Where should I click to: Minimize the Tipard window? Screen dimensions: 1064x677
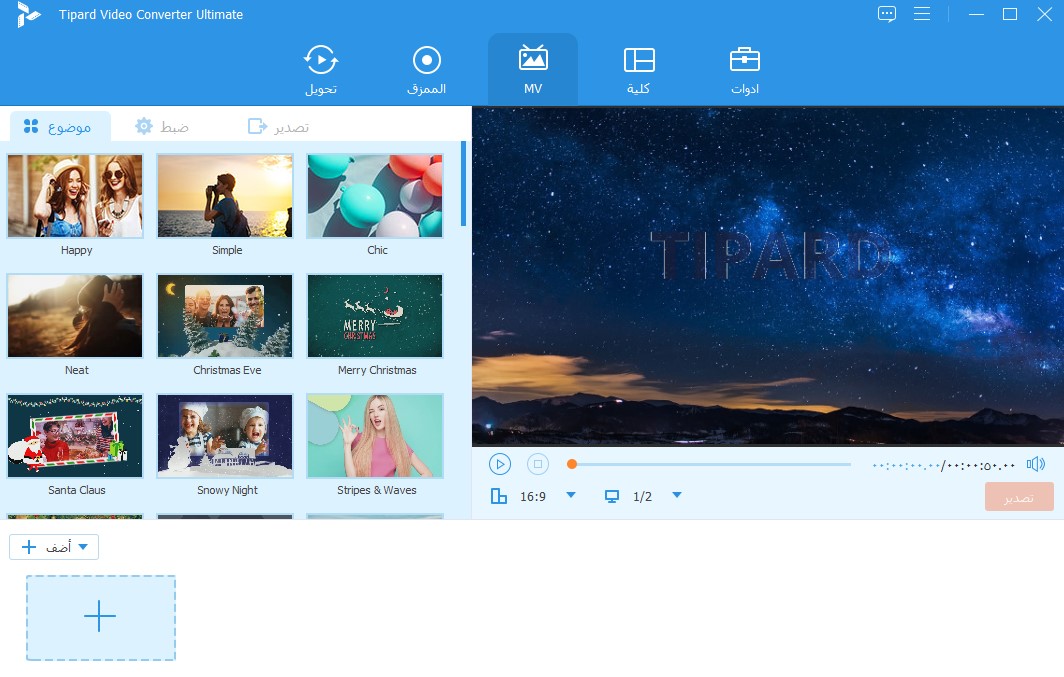coord(976,14)
